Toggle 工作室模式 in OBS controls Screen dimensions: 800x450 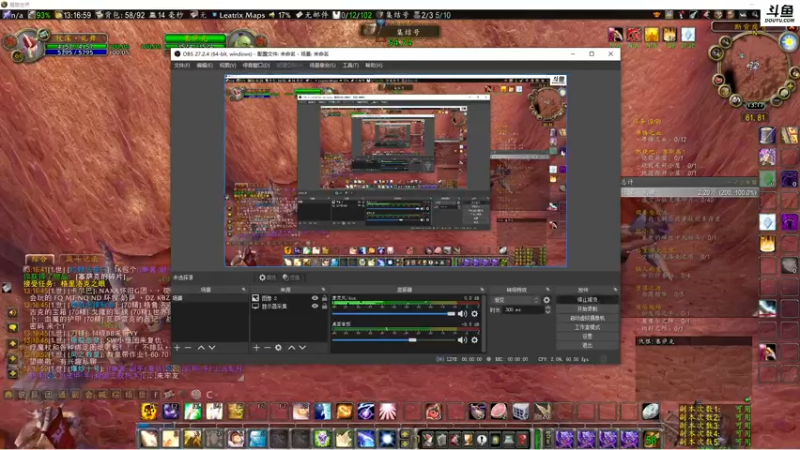point(587,327)
